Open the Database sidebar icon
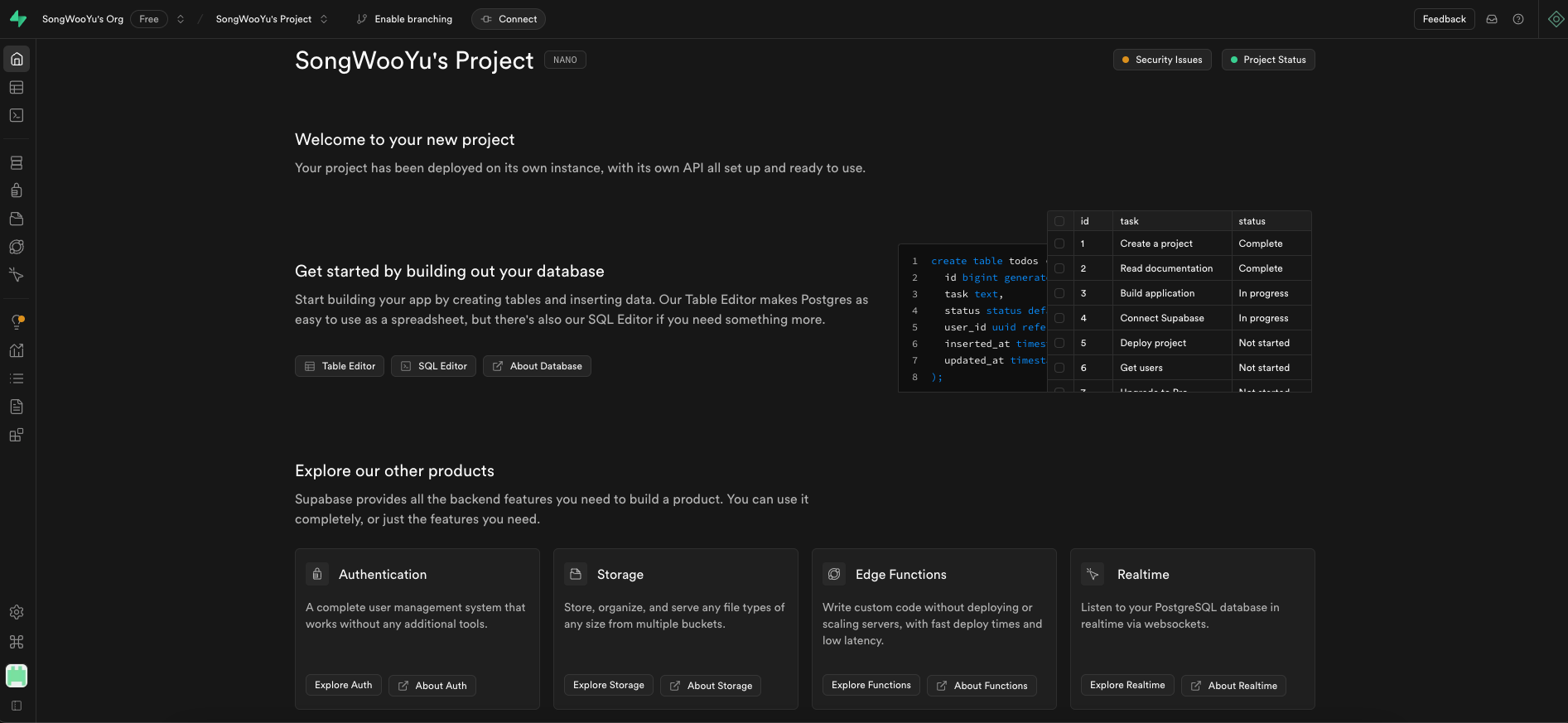 click(17, 163)
